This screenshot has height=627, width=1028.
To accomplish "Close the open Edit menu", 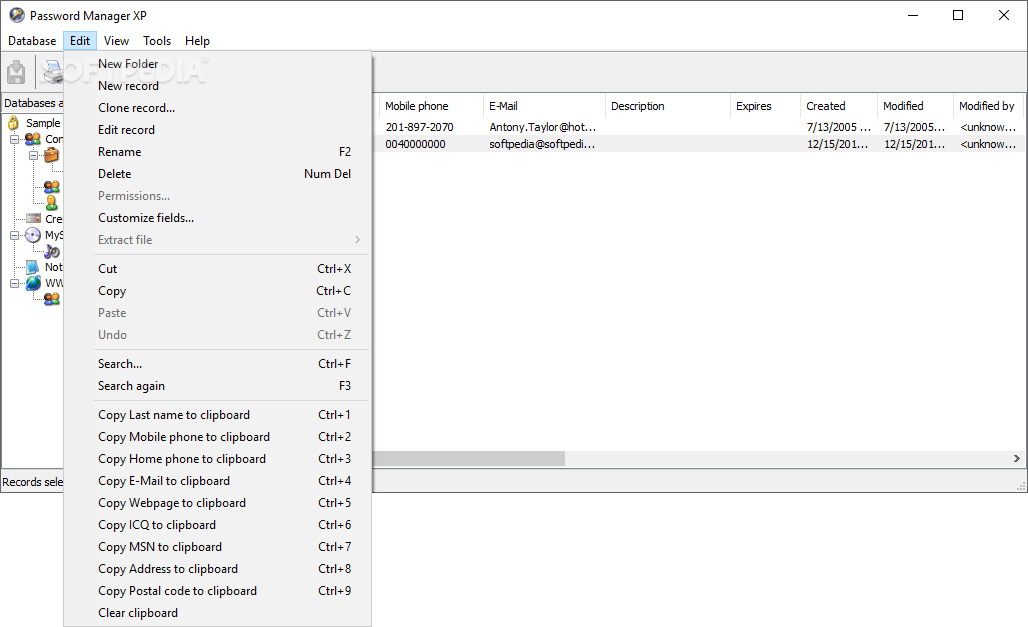I will click(x=80, y=41).
